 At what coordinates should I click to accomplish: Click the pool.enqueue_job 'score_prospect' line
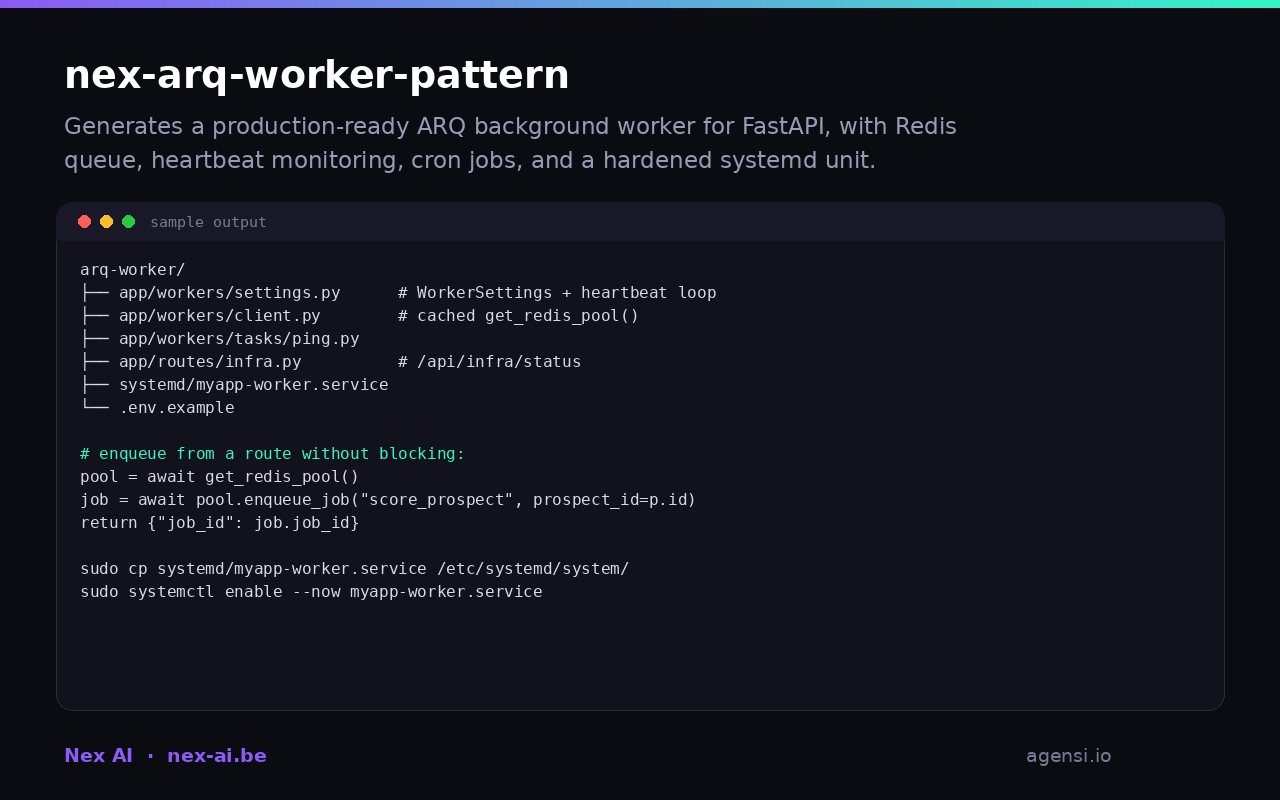pyautogui.click(x=388, y=500)
